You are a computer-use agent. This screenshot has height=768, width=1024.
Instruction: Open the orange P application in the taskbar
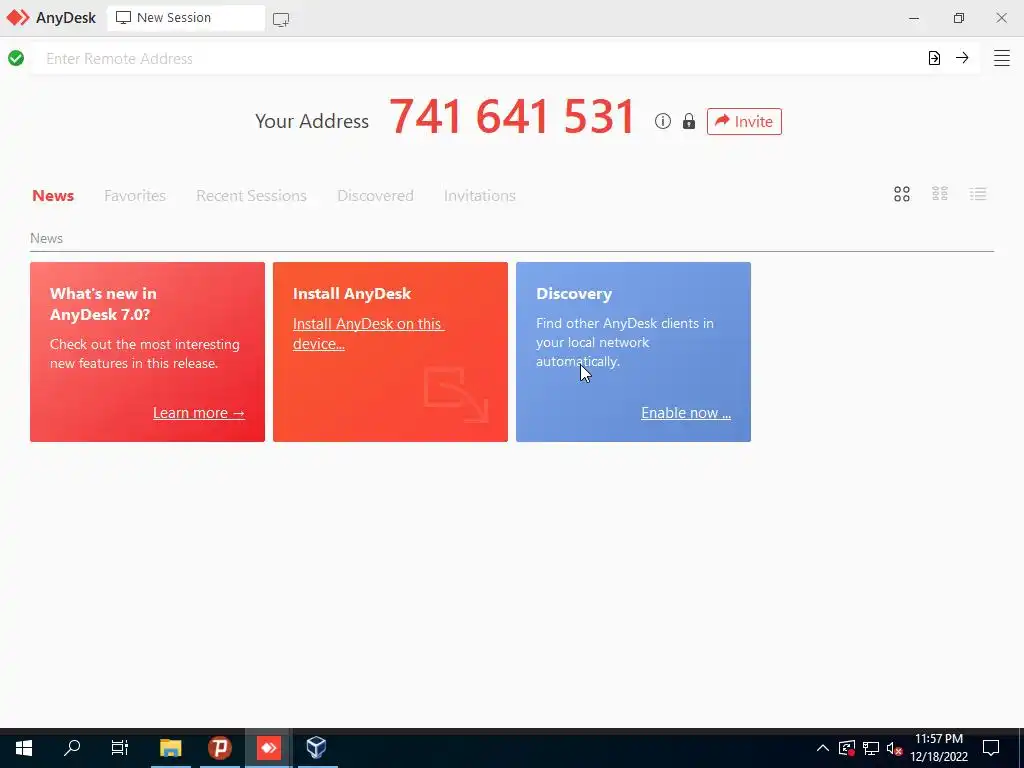tap(219, 747)
